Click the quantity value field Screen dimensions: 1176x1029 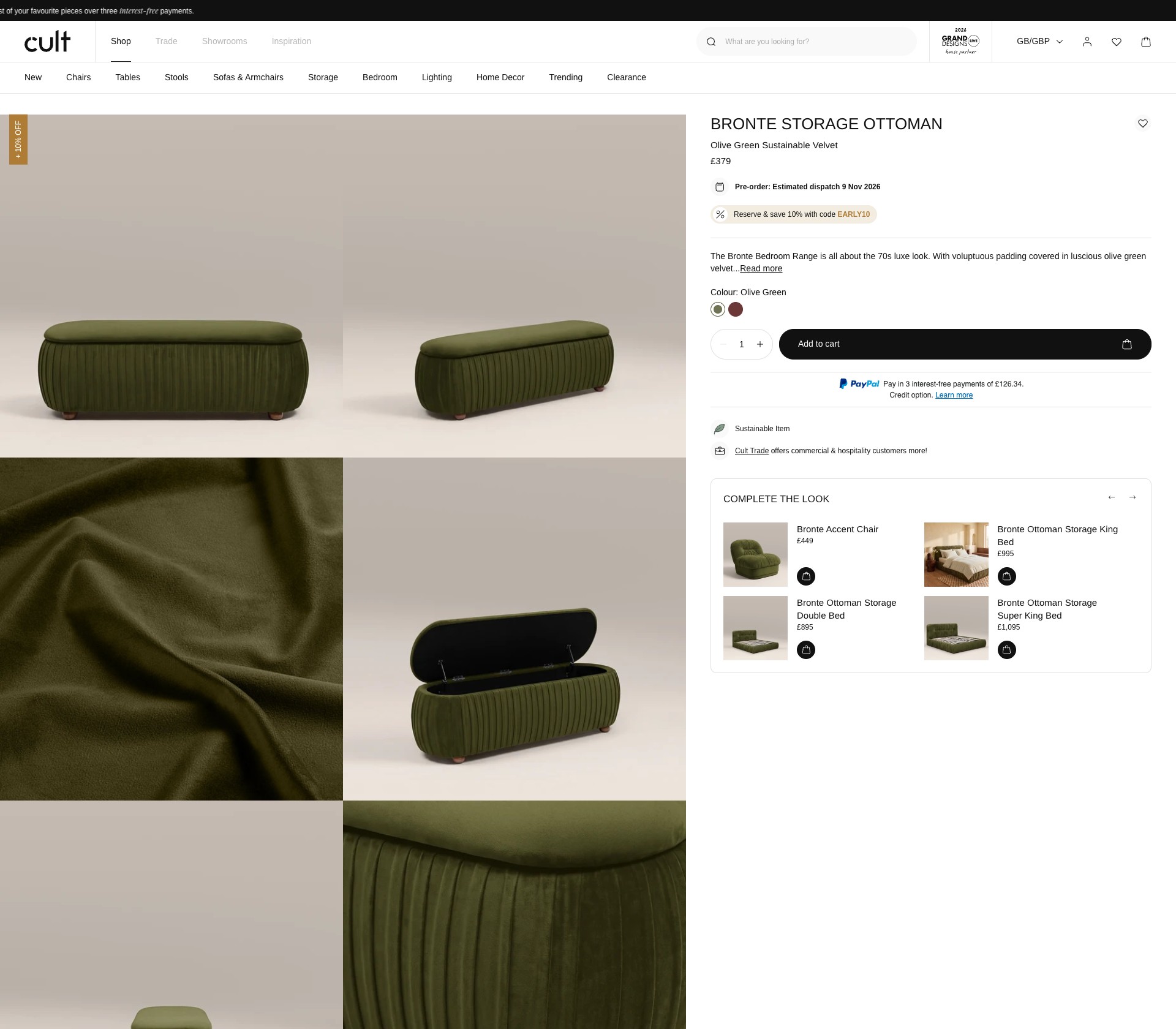[742, 344]
